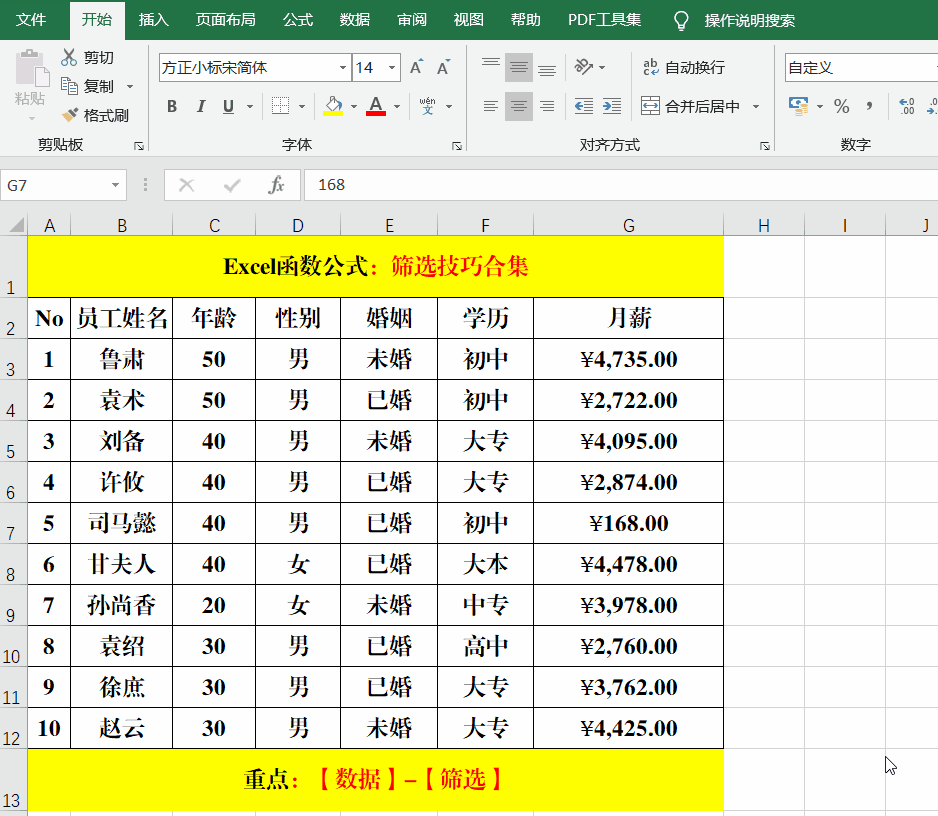This screenshot has width=938, height=816.
Task: Switch to the 审阅 tab
Action: pyautogui.click(x=412, y=20)
